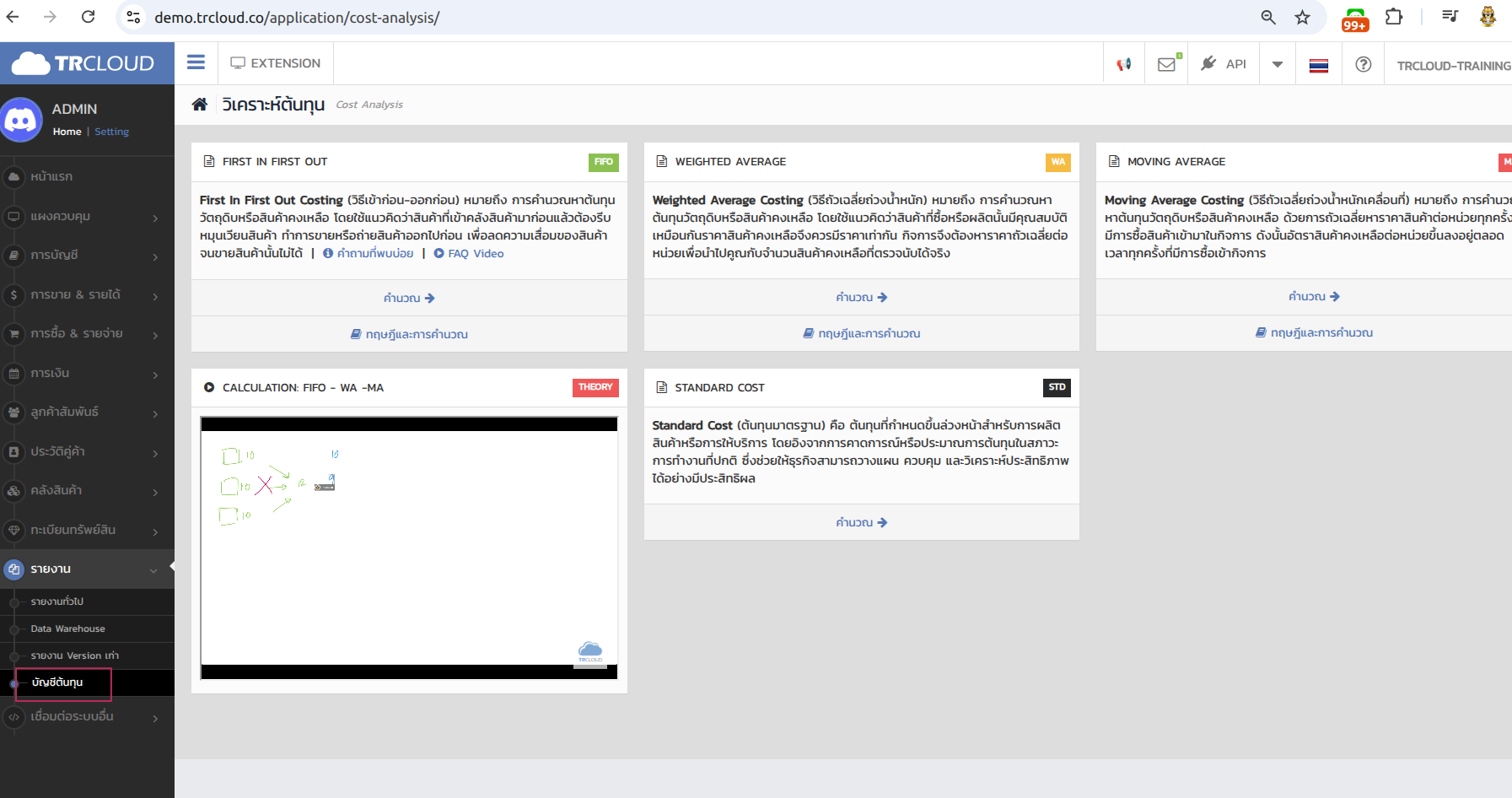Viewport: 1512px width, 798px height.
Task: Play the FIFO WA MA calculation video
Action: (x=409, y=547)
